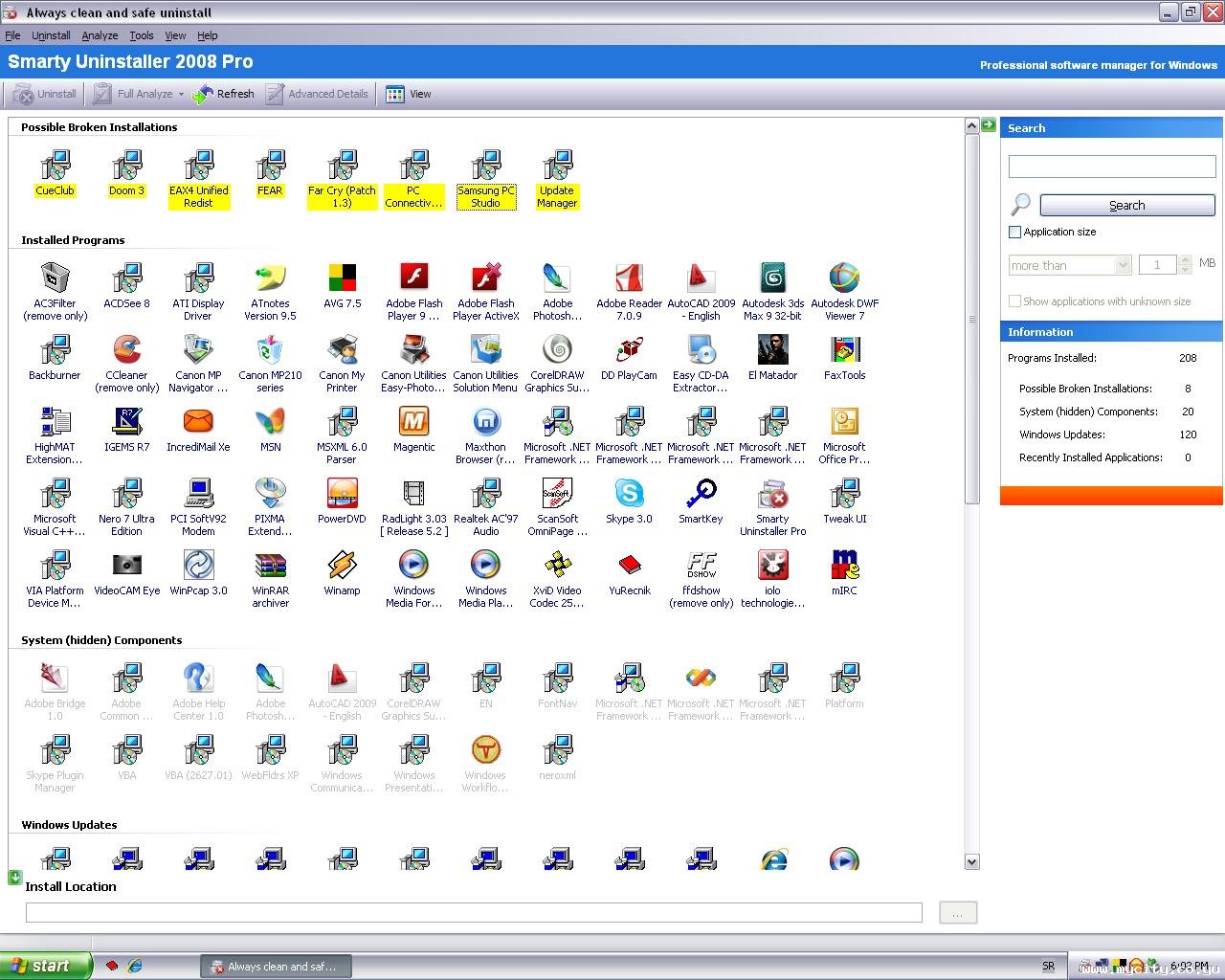Open the File menu
Viewport: 1225px width, 980px height.
12,35
